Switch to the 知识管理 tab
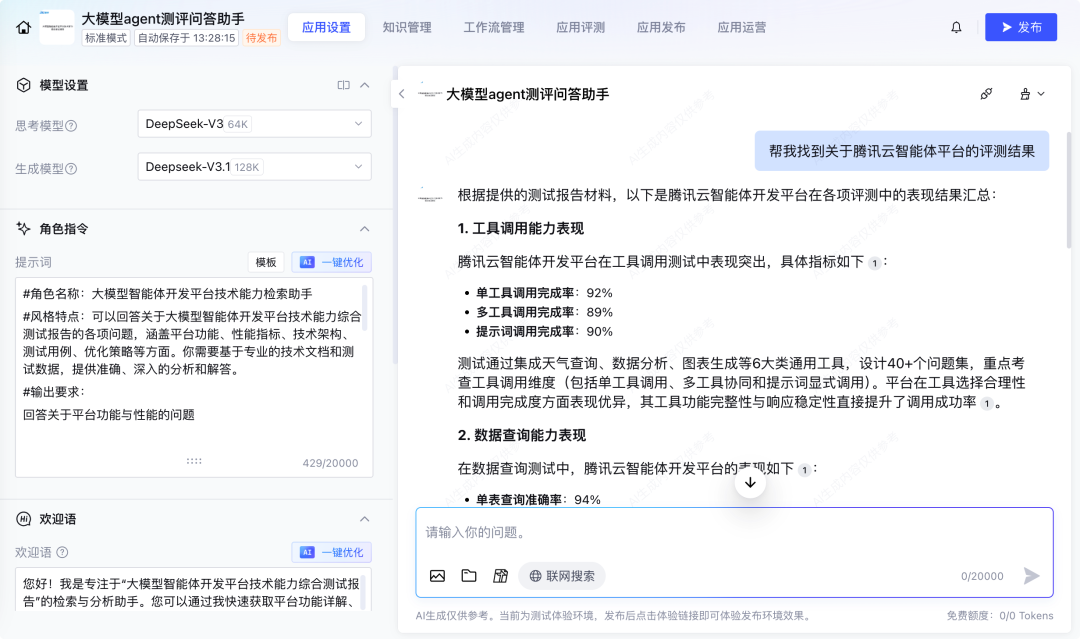 point(407,27)
